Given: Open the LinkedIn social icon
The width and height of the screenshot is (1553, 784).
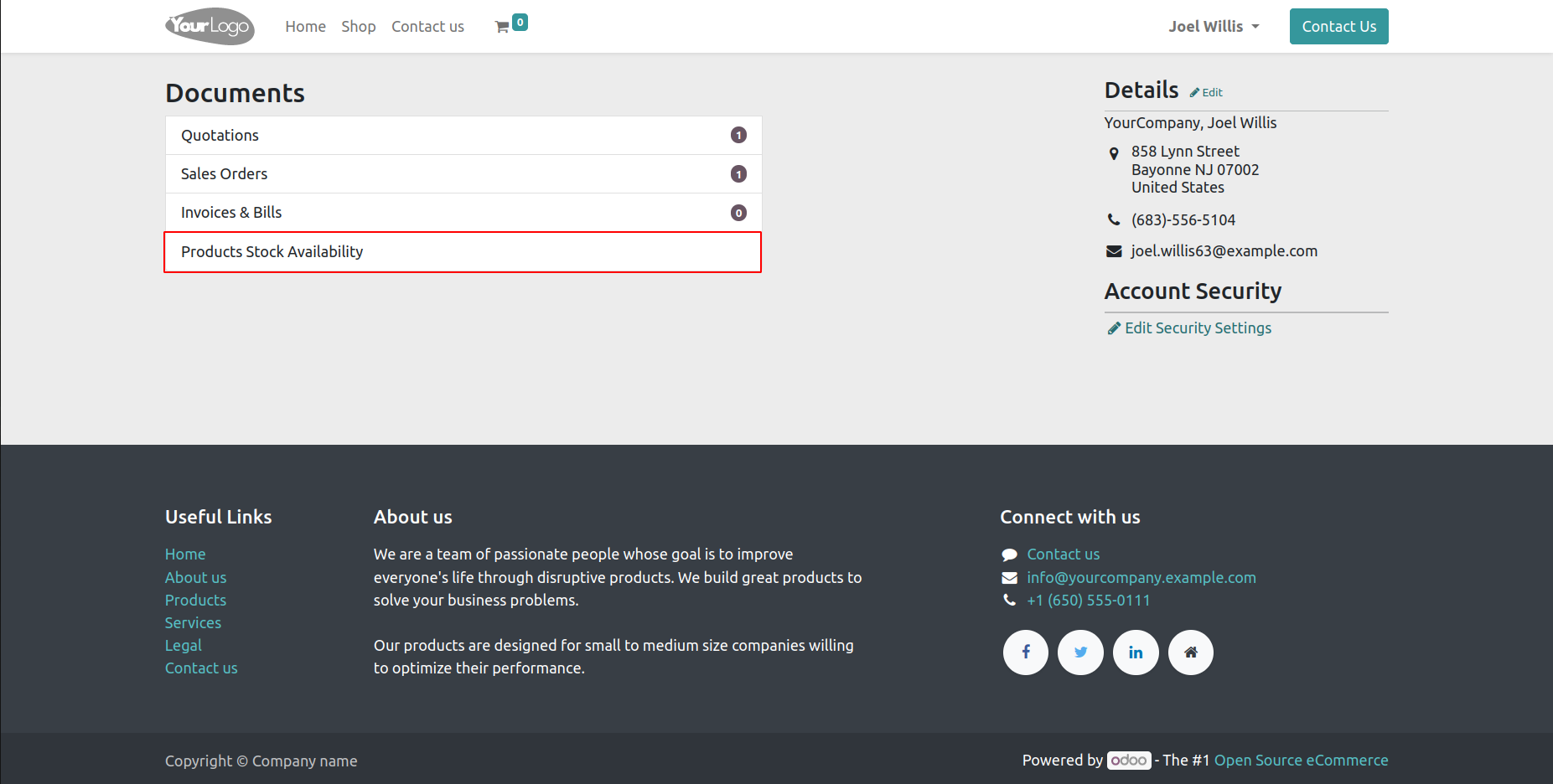Looking at the screenshot, I should coord(1136,652).
